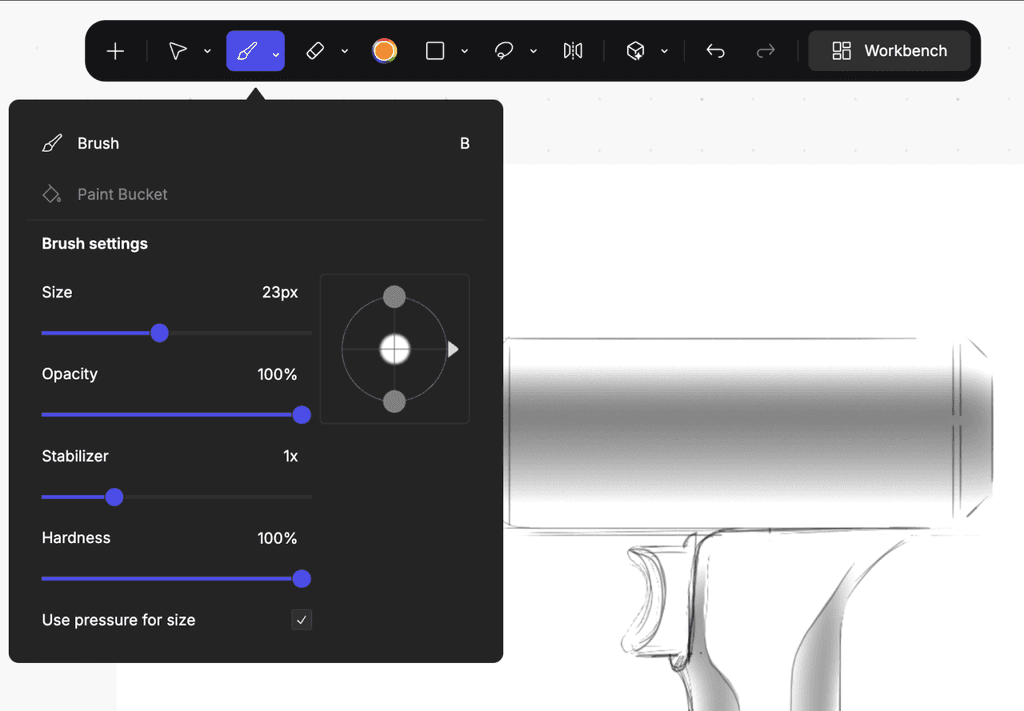Click the Undo arrow icon
This screenshot has width=1024, height=711.
[715, 50]
